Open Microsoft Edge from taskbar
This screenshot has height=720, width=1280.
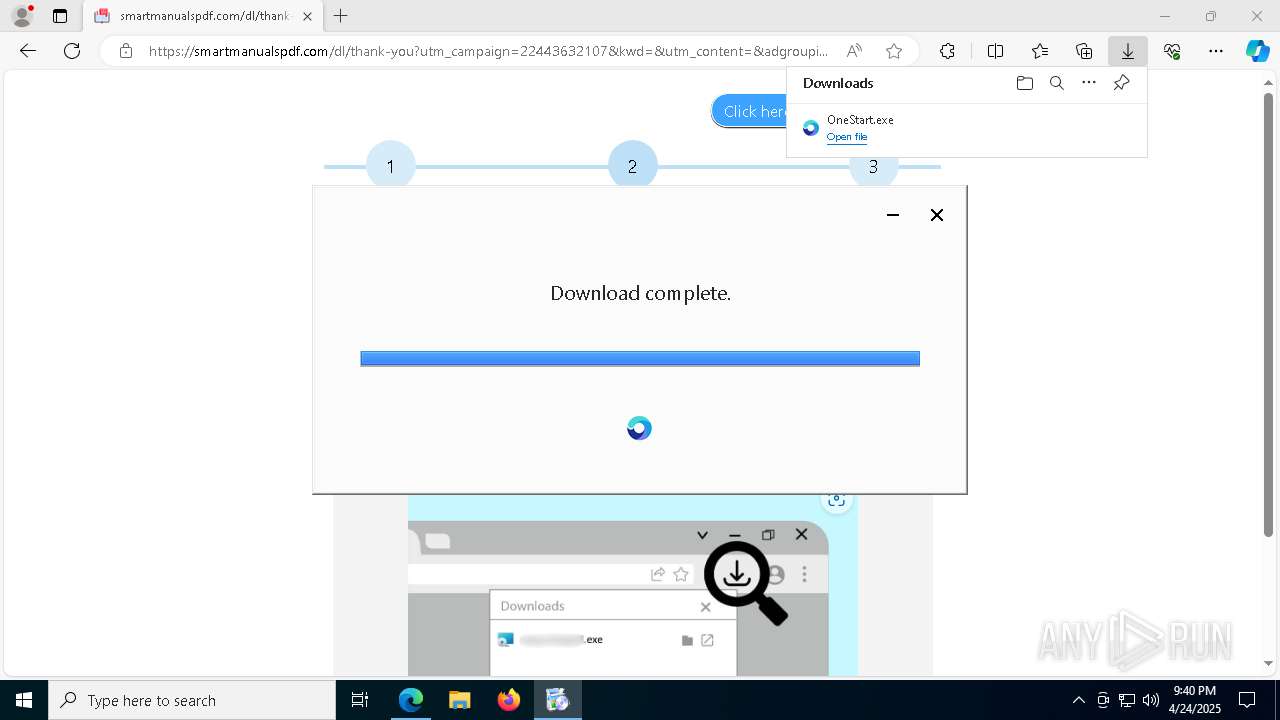(411, 700)
